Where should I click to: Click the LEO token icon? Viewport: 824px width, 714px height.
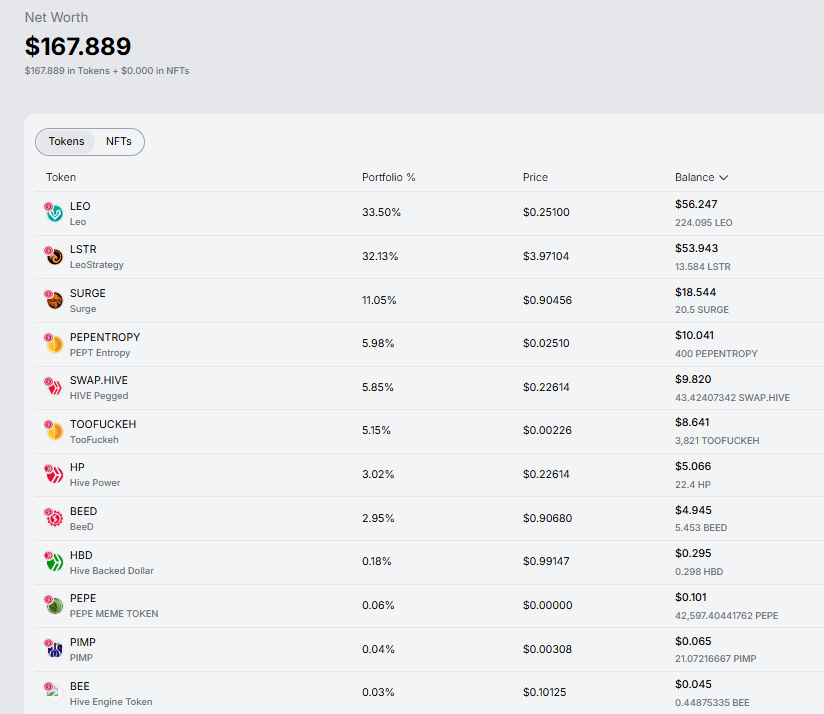click(54, 212)
